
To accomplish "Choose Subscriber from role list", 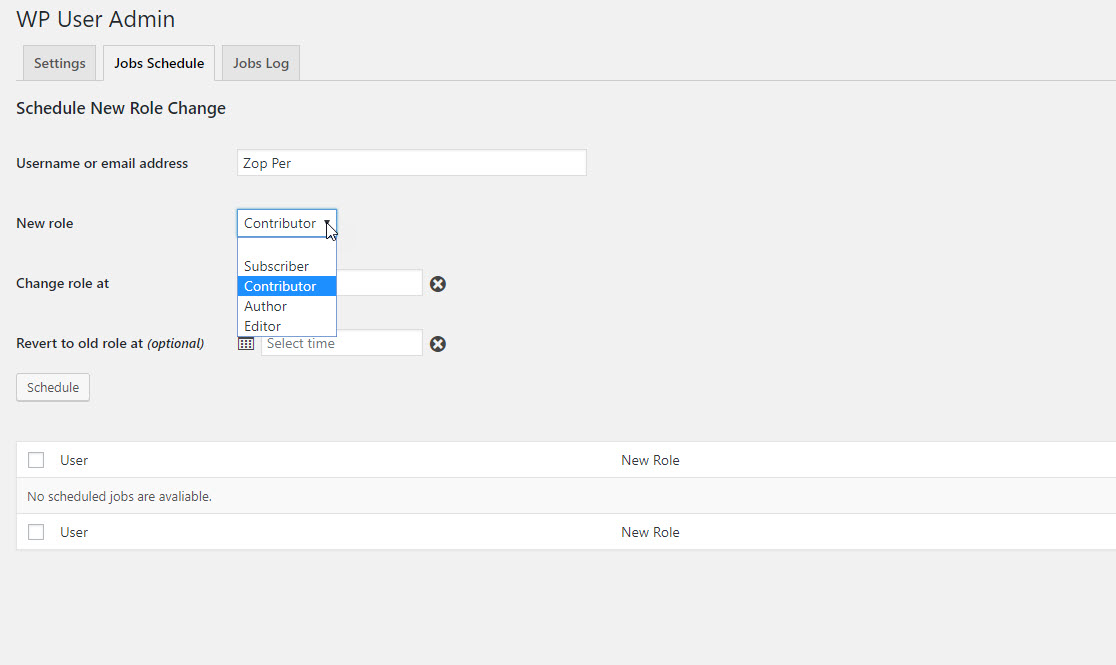I will [277, 266].
